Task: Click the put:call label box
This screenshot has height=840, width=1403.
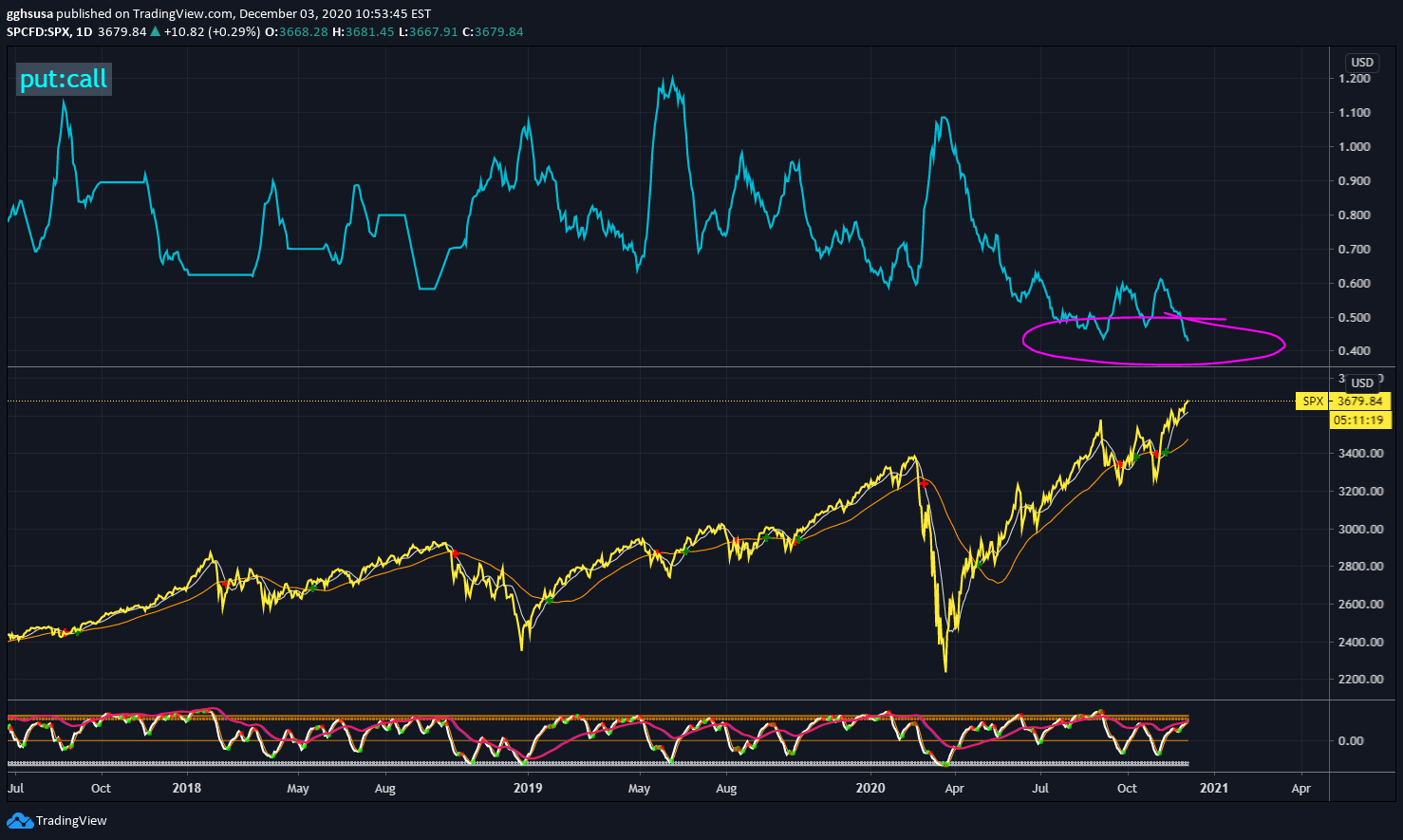Action: click(x=64, y=79)
